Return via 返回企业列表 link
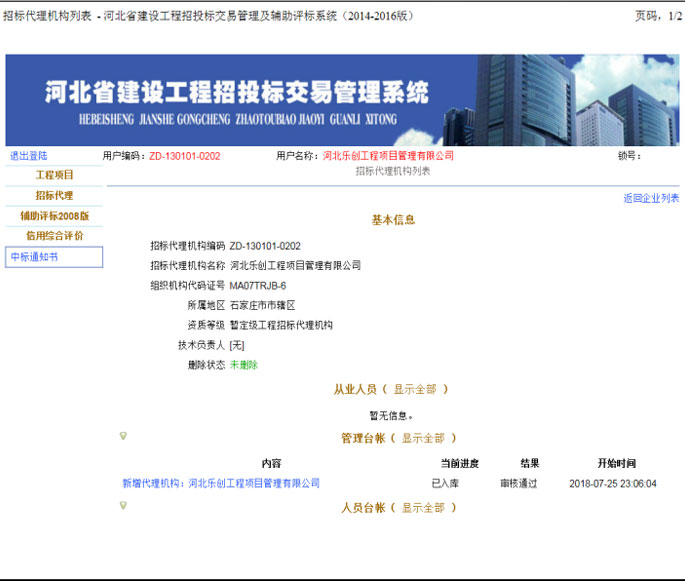 (651, 198)
